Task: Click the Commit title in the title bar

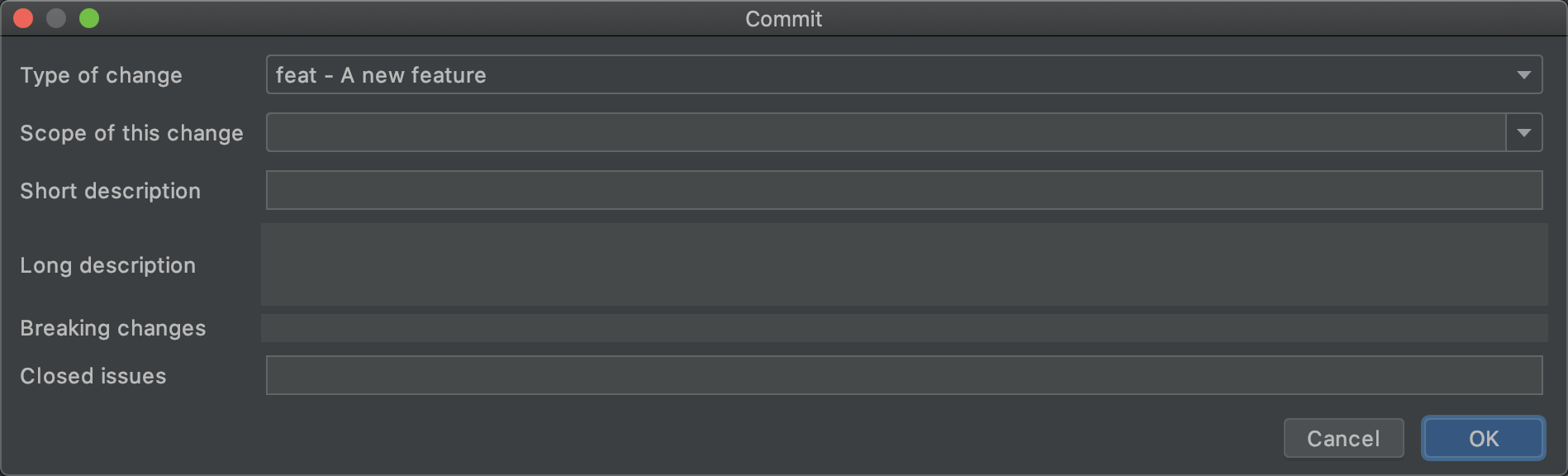Action: point(783,19)
